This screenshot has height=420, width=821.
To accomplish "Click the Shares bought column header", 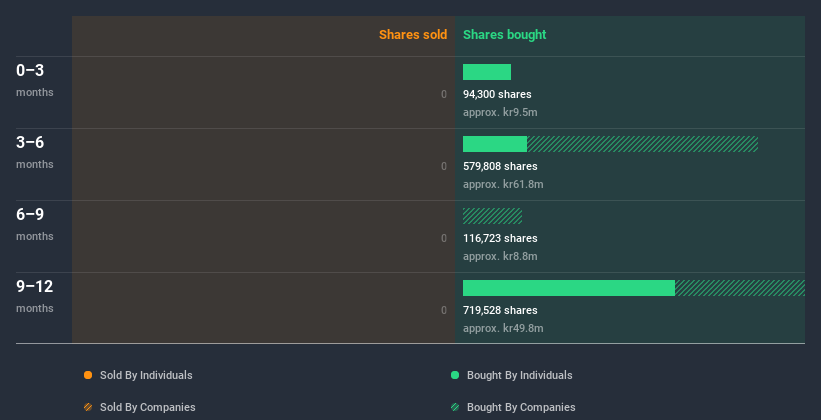I will [504, 35].
